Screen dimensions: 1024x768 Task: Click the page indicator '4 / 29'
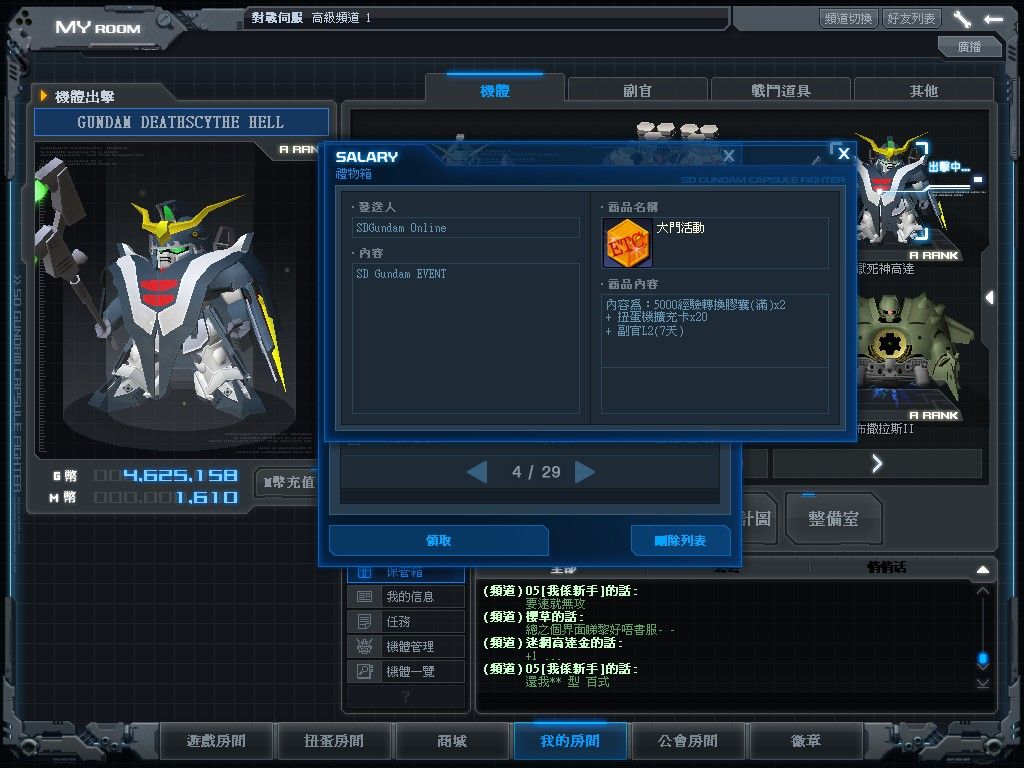pyautogui.click(x=536, y=472)
